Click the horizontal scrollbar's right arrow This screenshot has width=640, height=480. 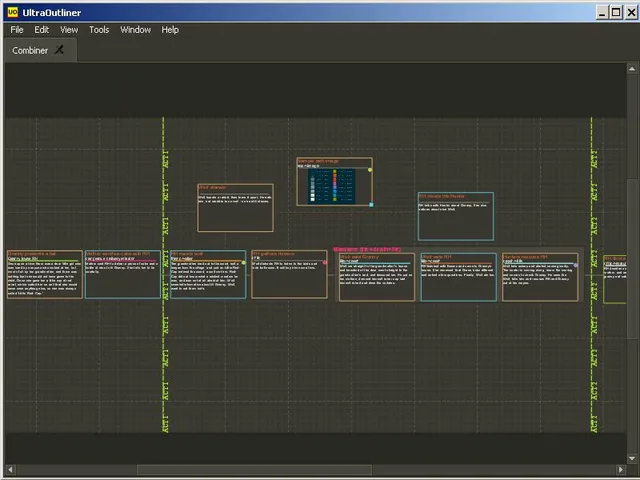tap(621, 469)
